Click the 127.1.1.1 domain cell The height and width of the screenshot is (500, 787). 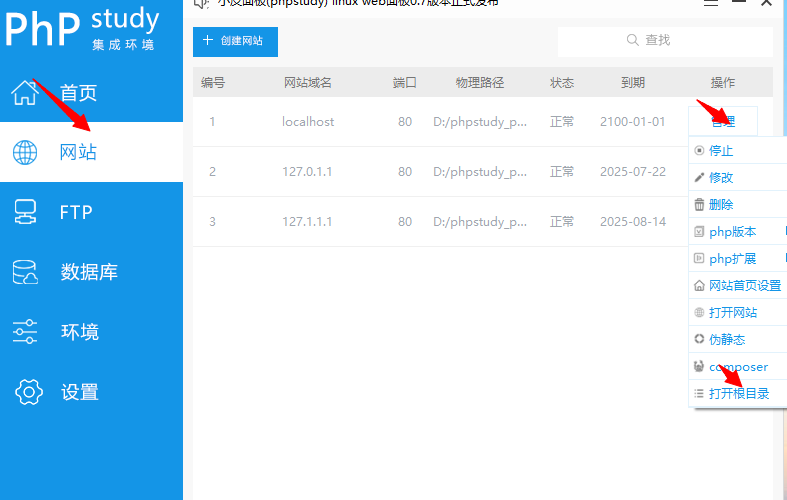pos(307,221)
